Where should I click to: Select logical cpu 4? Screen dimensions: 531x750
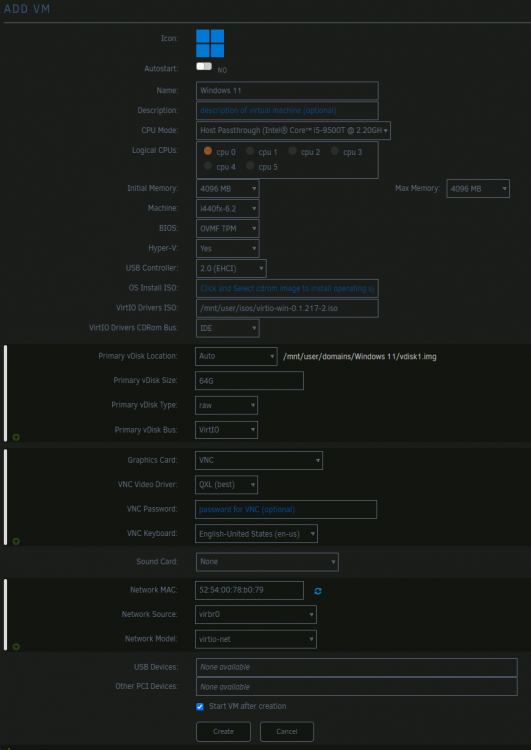coord(208,165)
